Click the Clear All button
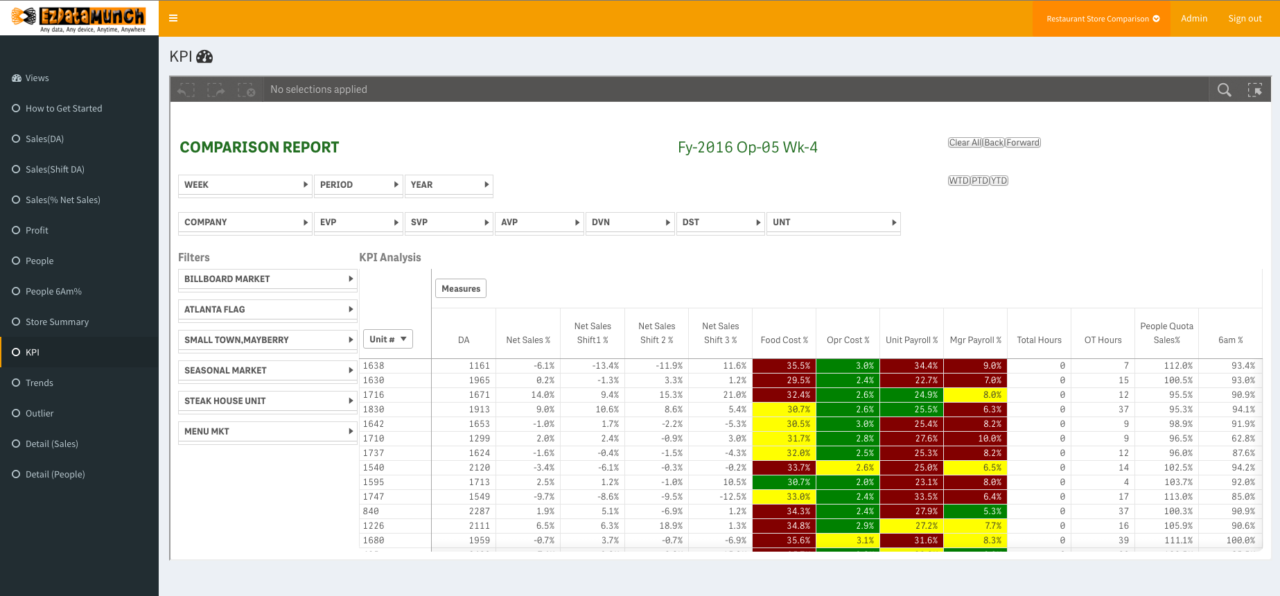1280x596 pixels. coord(965,142)
